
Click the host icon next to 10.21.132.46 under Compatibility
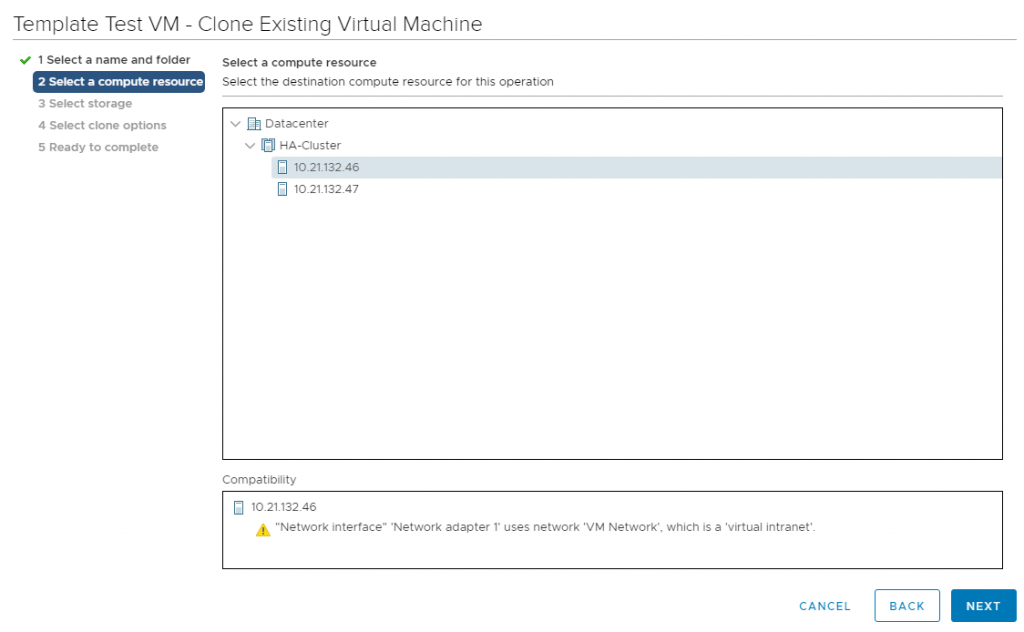[237, 507]
